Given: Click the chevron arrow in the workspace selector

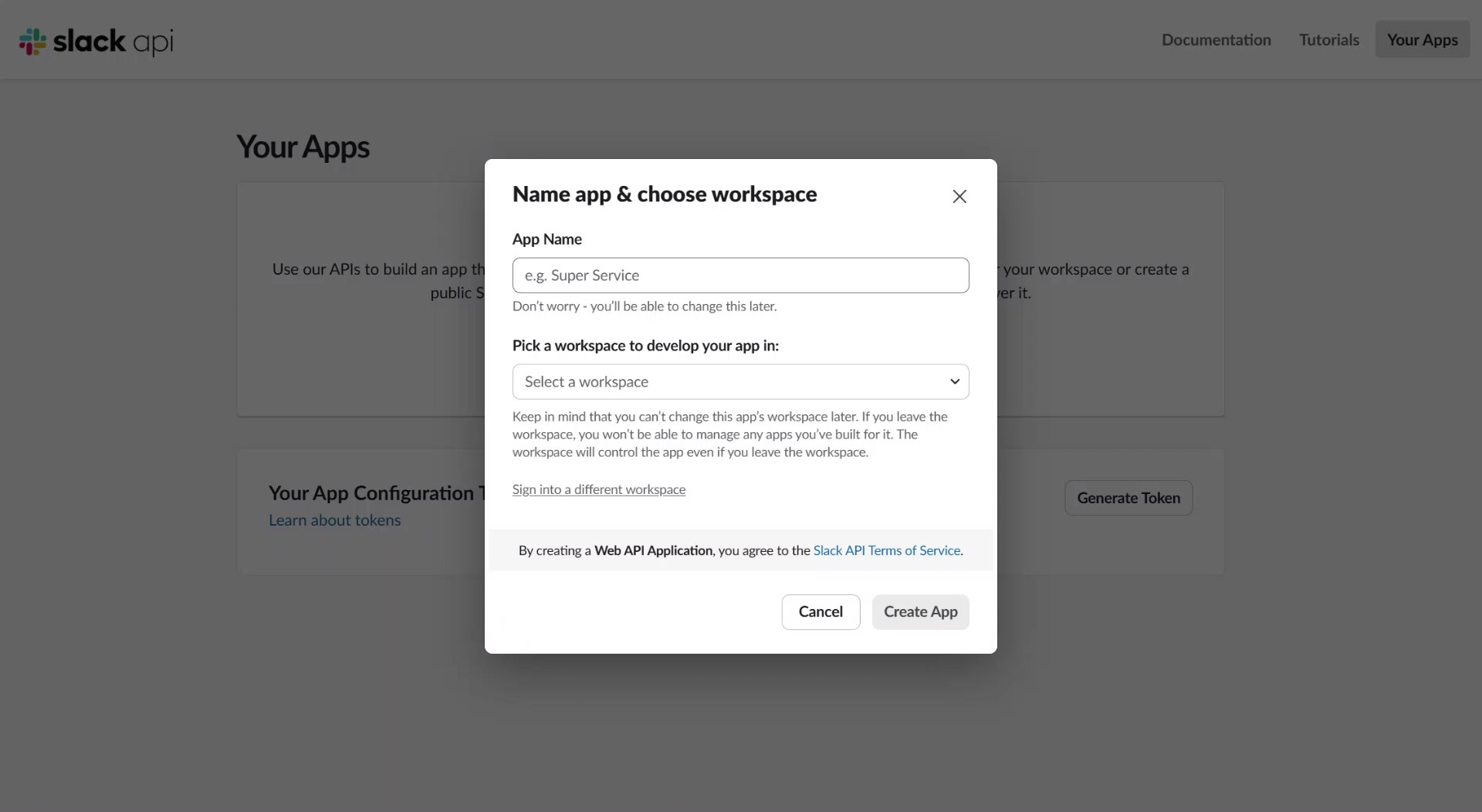Looking at the screenshot, I should (955, 382).
